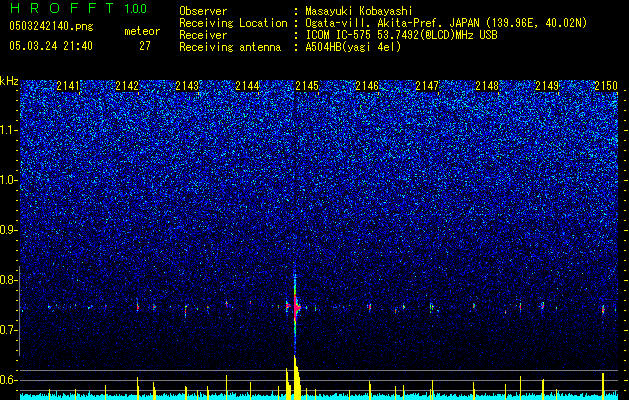Viewport: 629px width, 400px height.
Task: Click the 'Receiving antenna' field label
Action: coord(230,47)
